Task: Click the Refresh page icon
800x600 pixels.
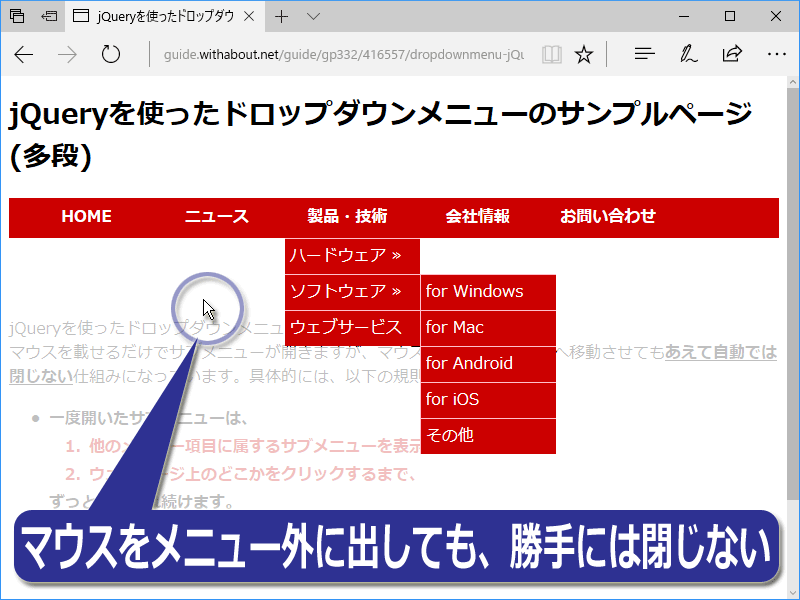Action: 111,54
